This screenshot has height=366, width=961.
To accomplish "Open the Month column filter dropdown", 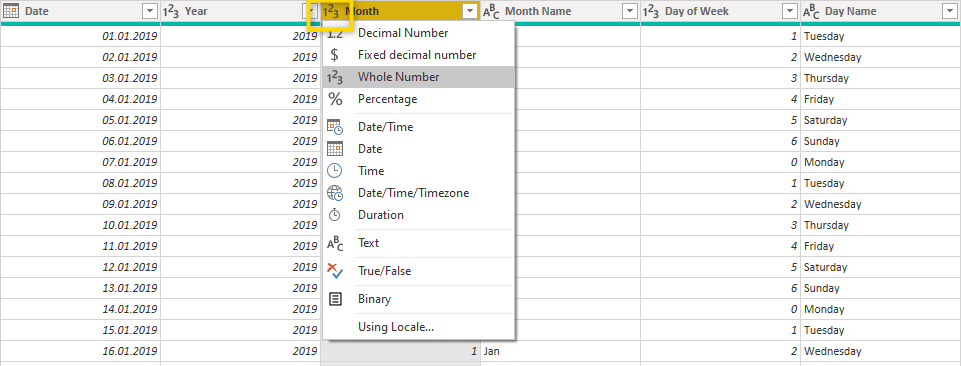I will [470, 11].
